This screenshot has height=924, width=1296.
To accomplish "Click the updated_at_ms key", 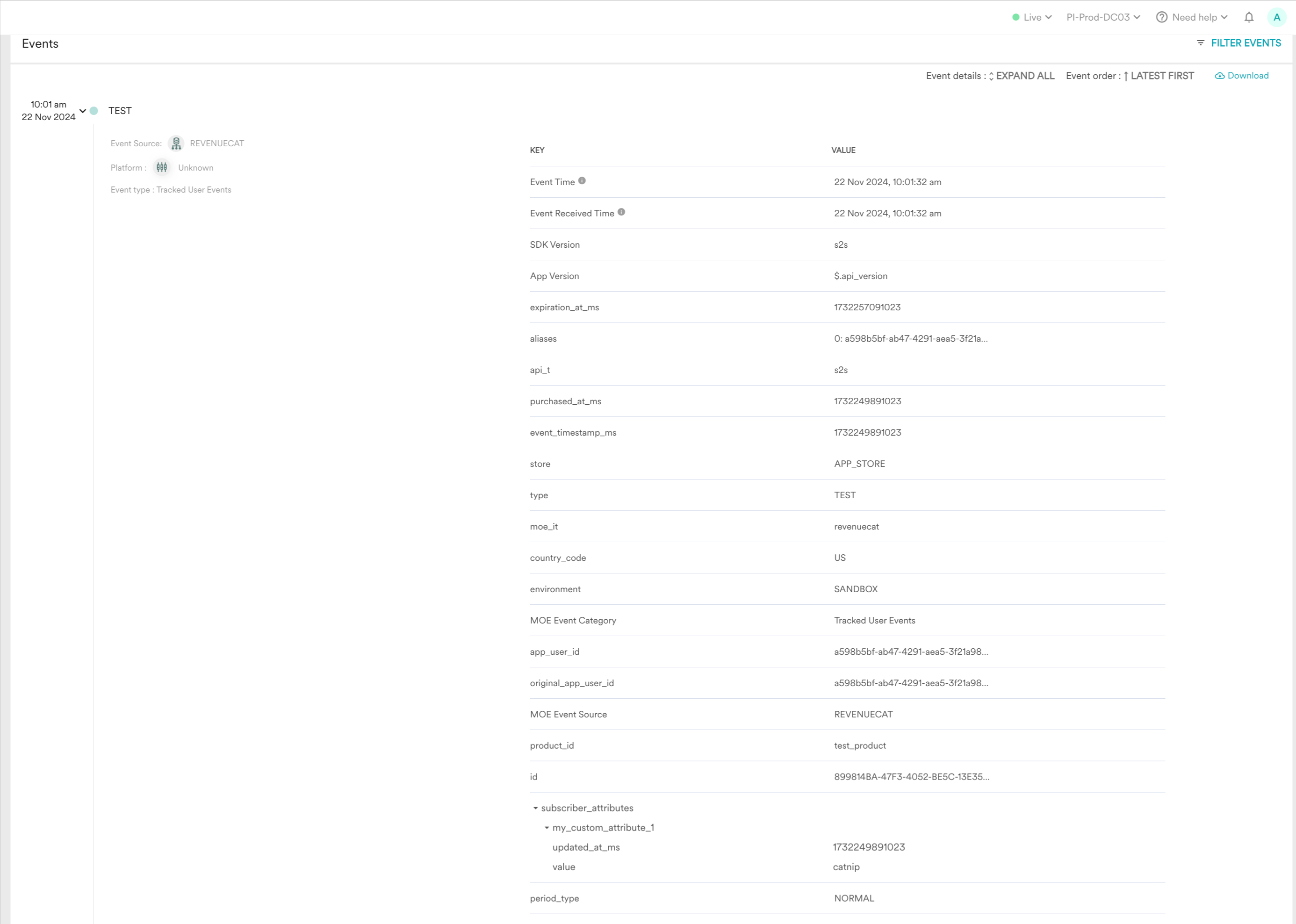I will [586, 847].
